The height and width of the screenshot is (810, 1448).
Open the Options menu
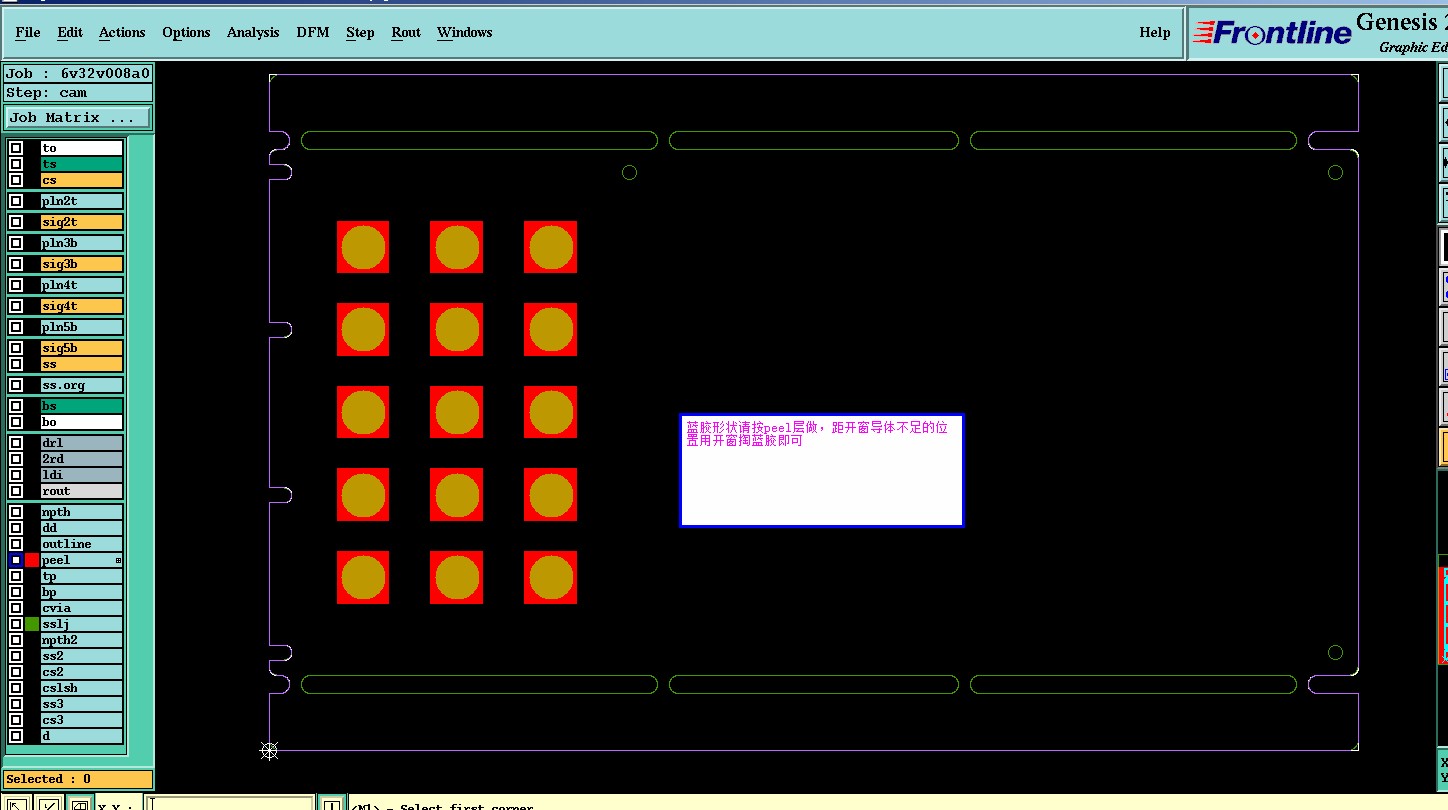coord(186,32)
